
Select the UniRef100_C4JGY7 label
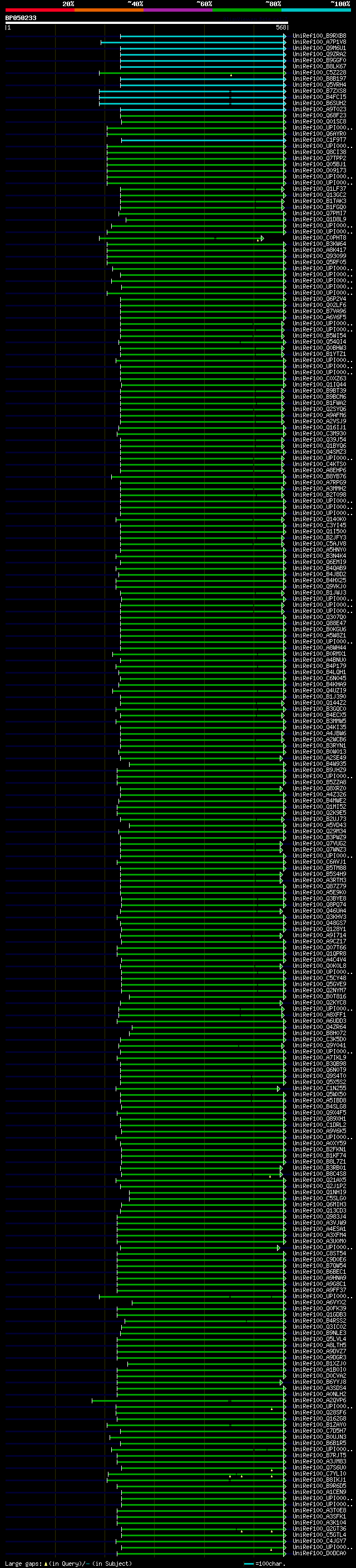(x=319, y=1541)
